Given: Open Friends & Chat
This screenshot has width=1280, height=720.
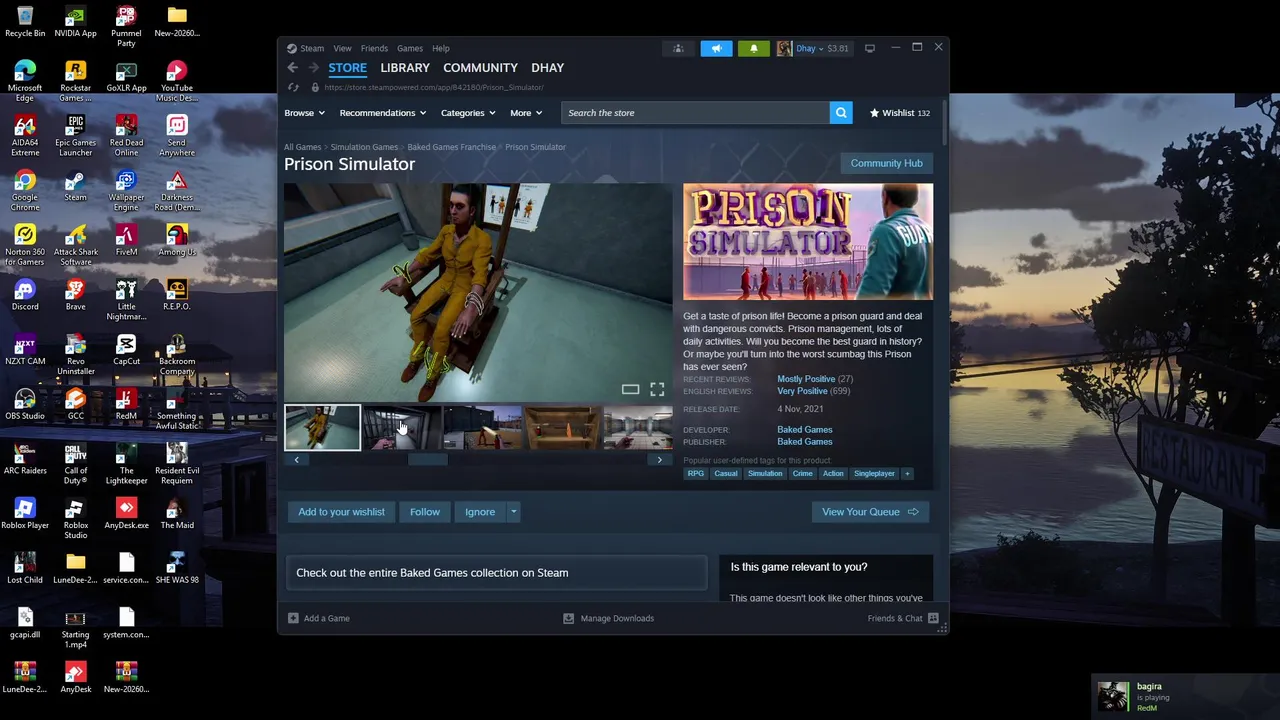Looking at the screenshot, I should tap(904, 619).
